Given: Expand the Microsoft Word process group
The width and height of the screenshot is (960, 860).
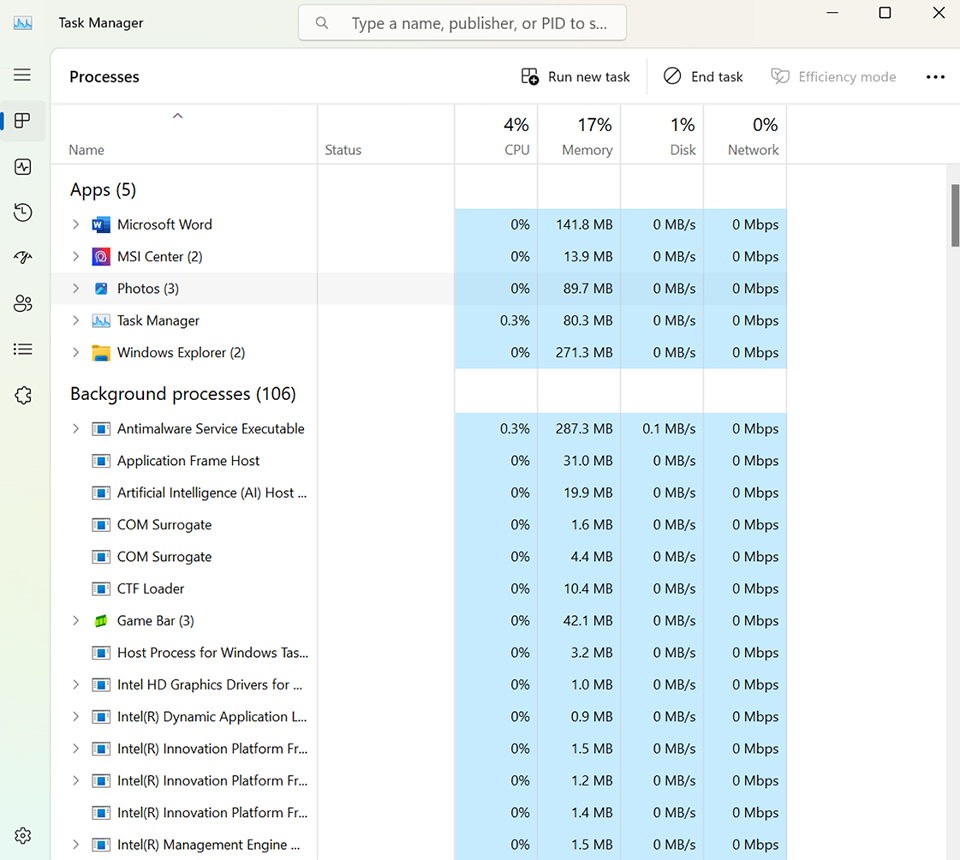Looking at the screenshot, I should [x=75, y=225].
